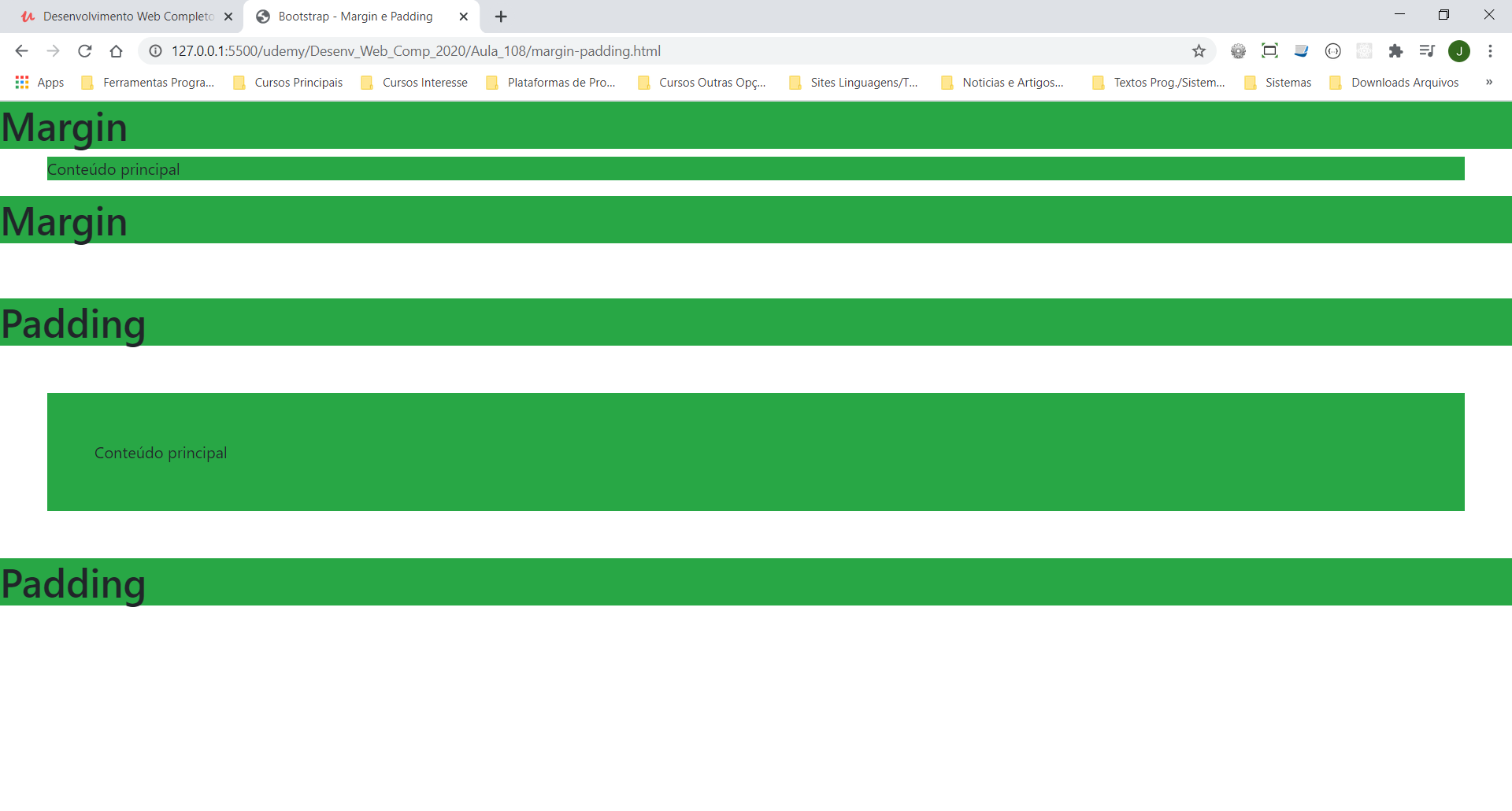Open a new browser tab
Image resolution: width=1512 pixels, height=811 pixels.
click(501, 17)
